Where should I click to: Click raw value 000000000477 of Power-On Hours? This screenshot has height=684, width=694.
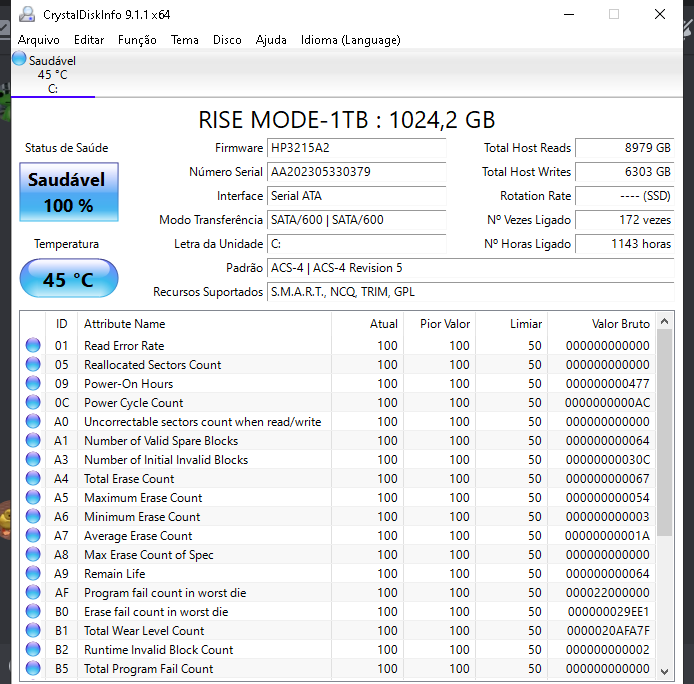pos(607,383)
